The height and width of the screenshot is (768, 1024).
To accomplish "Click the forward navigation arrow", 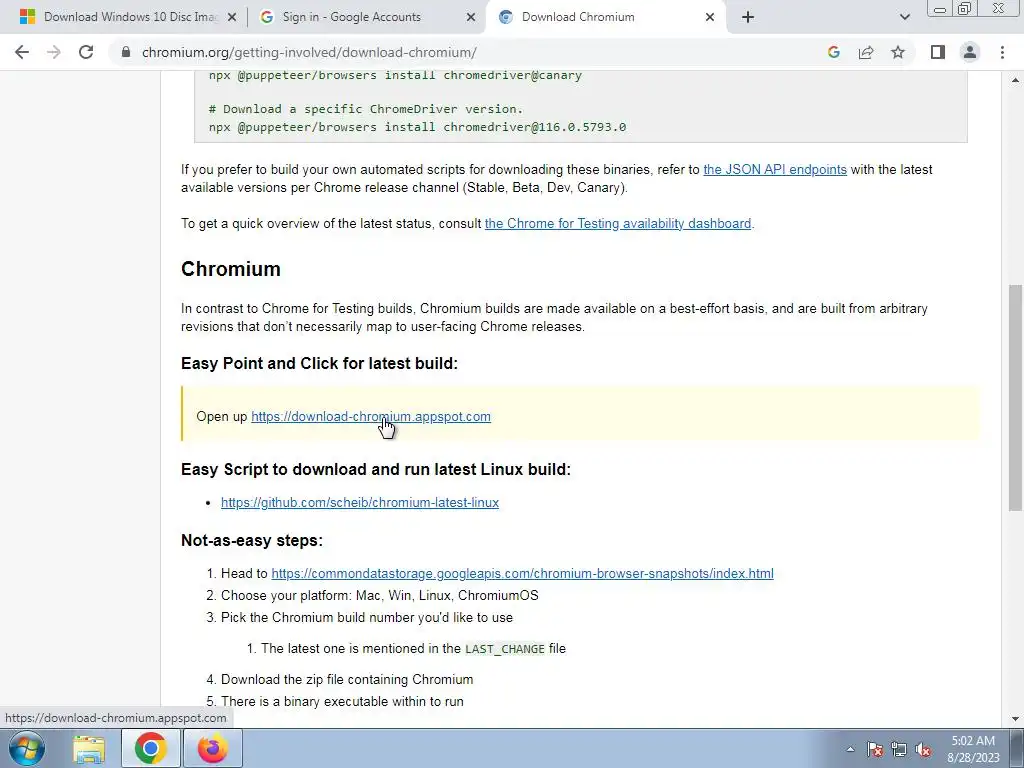I will coord(54,52).
